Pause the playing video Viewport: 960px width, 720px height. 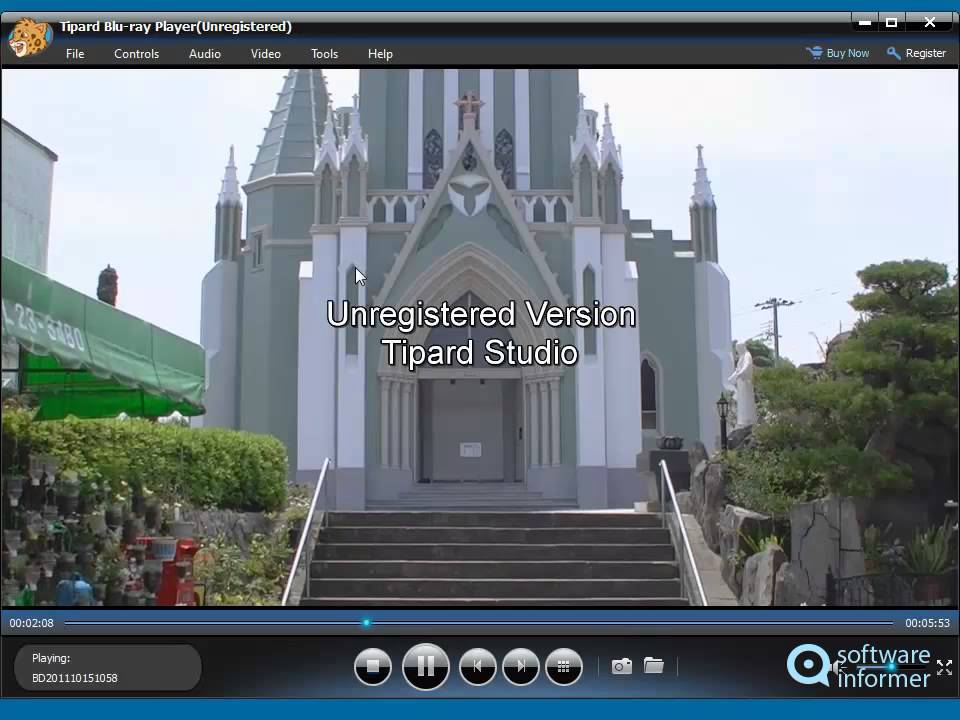tap(426, 666)
